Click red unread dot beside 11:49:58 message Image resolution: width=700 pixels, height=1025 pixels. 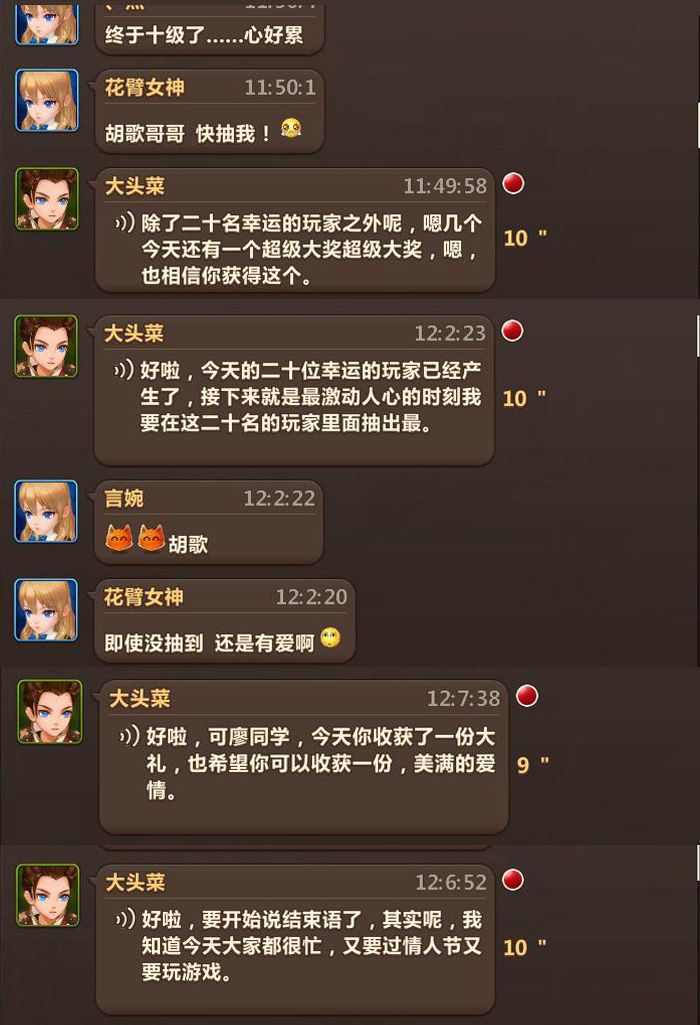click(x=513, y=183)
